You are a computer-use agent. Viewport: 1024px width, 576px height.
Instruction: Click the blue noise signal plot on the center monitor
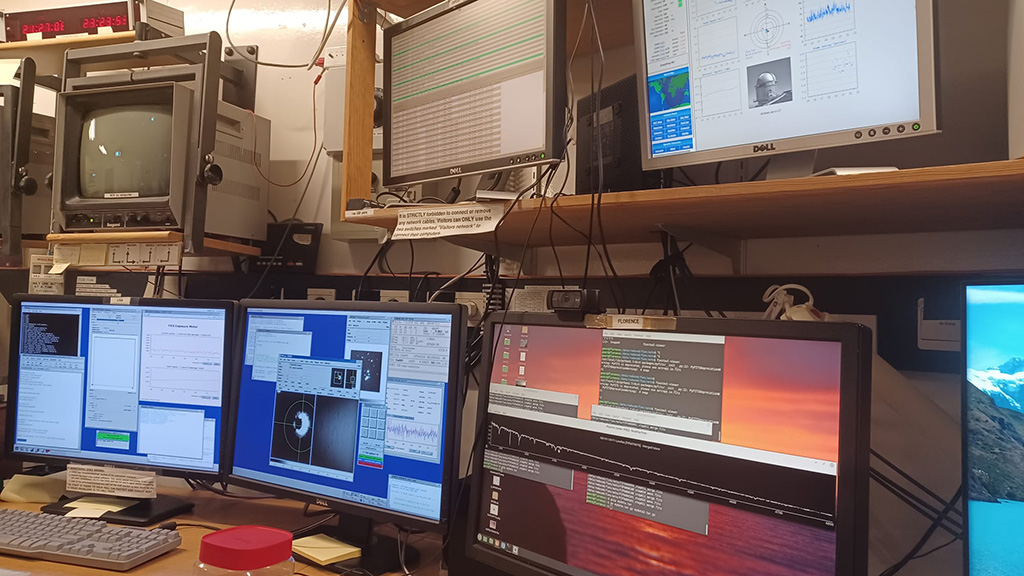tap(412, 432)
